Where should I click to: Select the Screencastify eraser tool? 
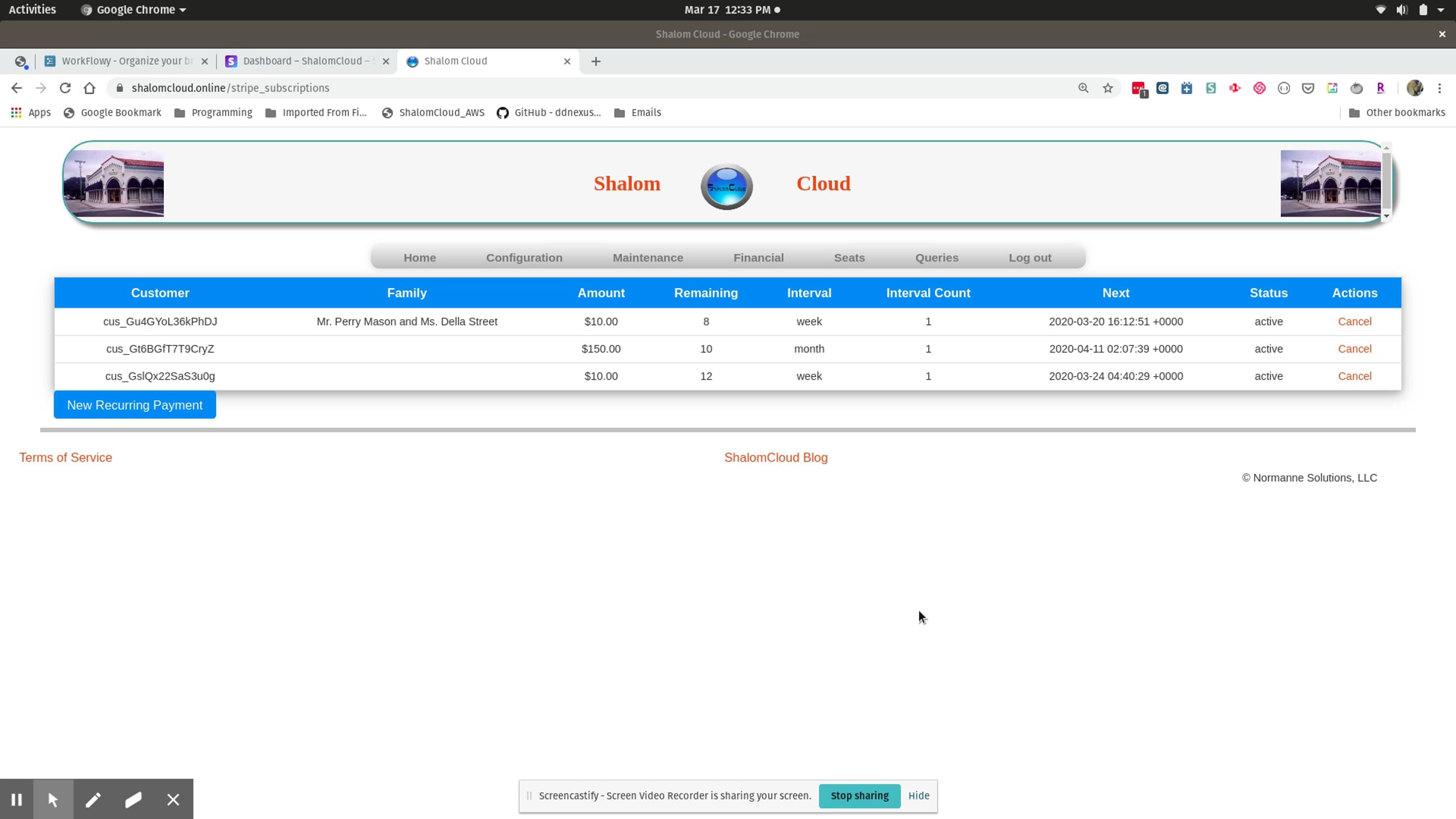[x=133, y=800]
